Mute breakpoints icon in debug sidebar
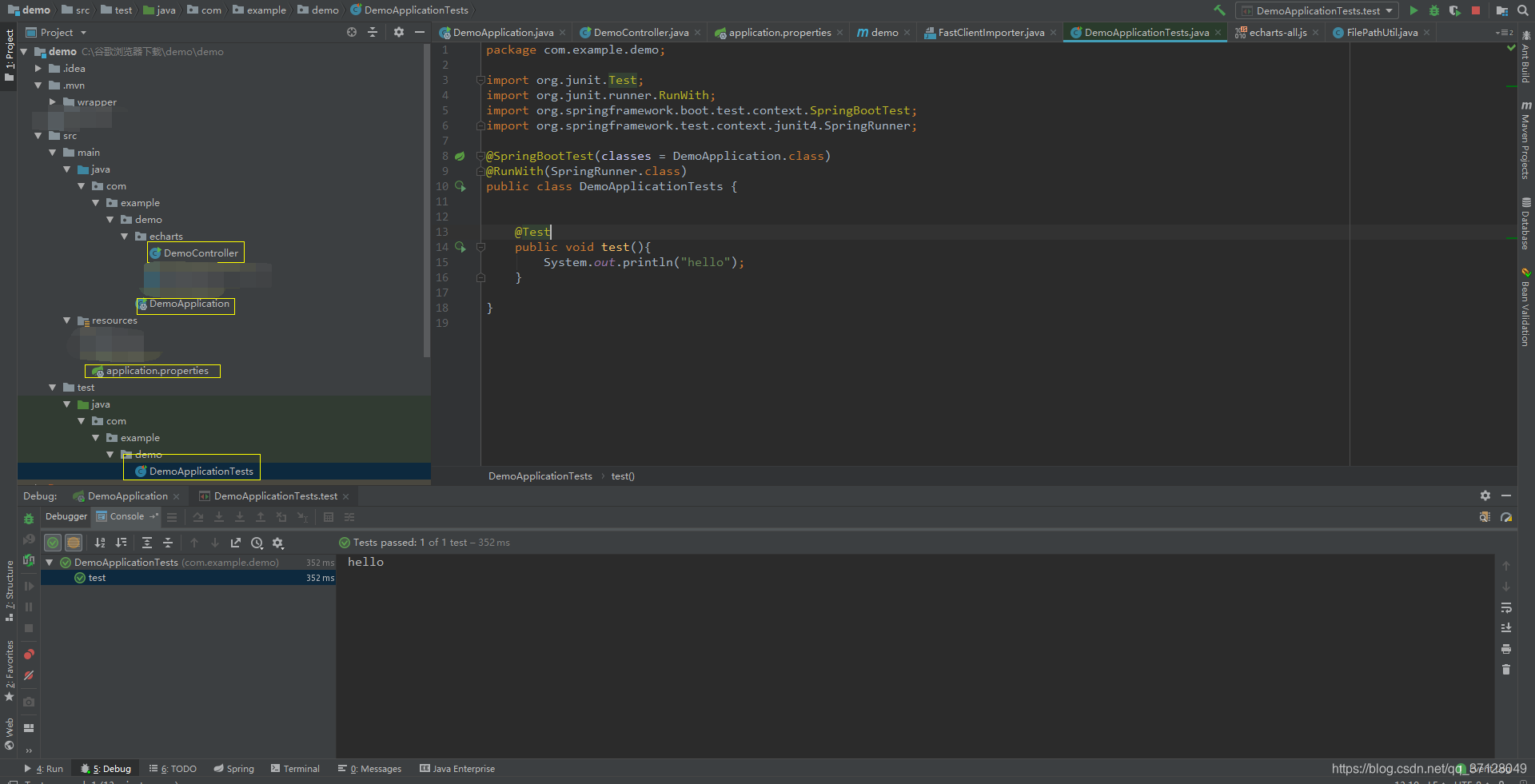The width and height of the screenshot is (1535, 784). click(29, 675)
